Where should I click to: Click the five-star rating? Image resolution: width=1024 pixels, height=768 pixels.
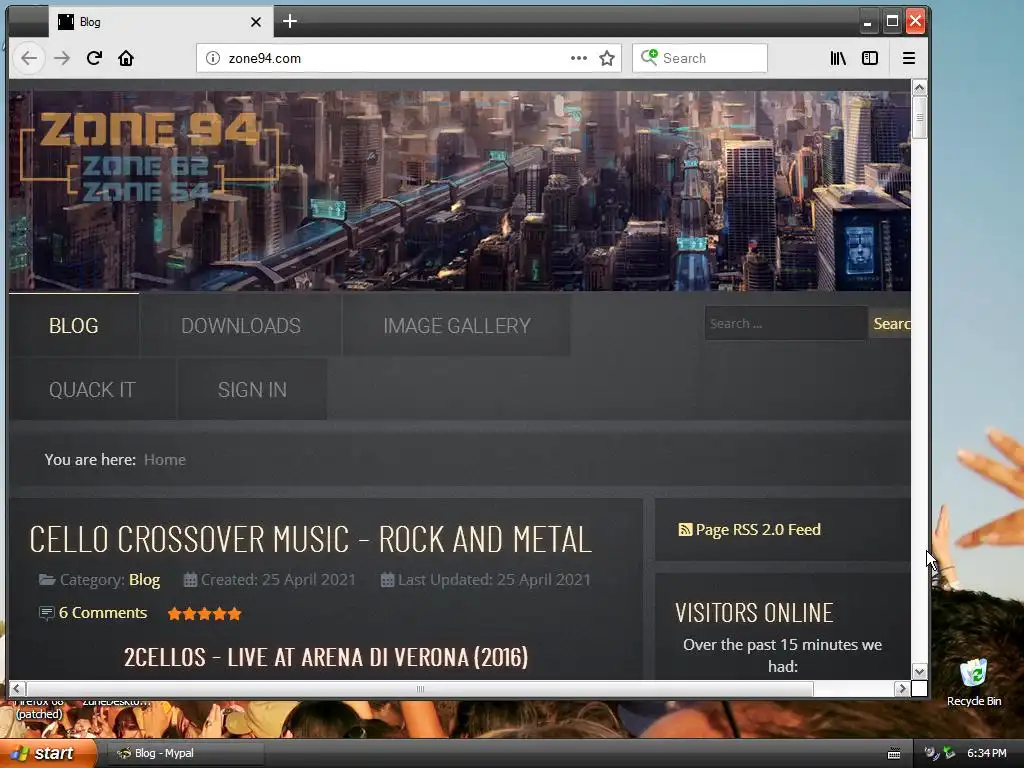(x=204, y=614)
